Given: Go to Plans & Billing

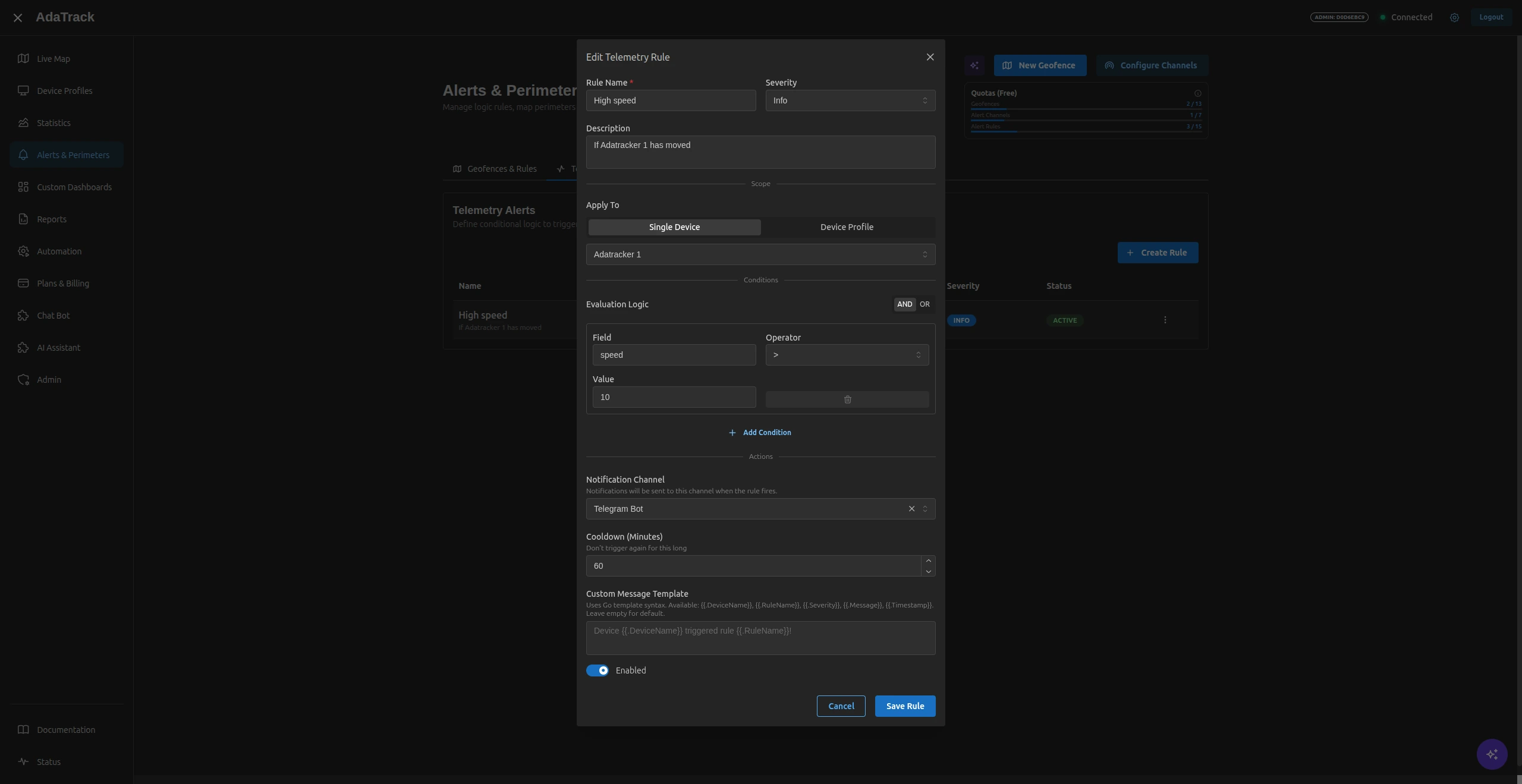Looking at the screenshot, I should tap(66, 284).
